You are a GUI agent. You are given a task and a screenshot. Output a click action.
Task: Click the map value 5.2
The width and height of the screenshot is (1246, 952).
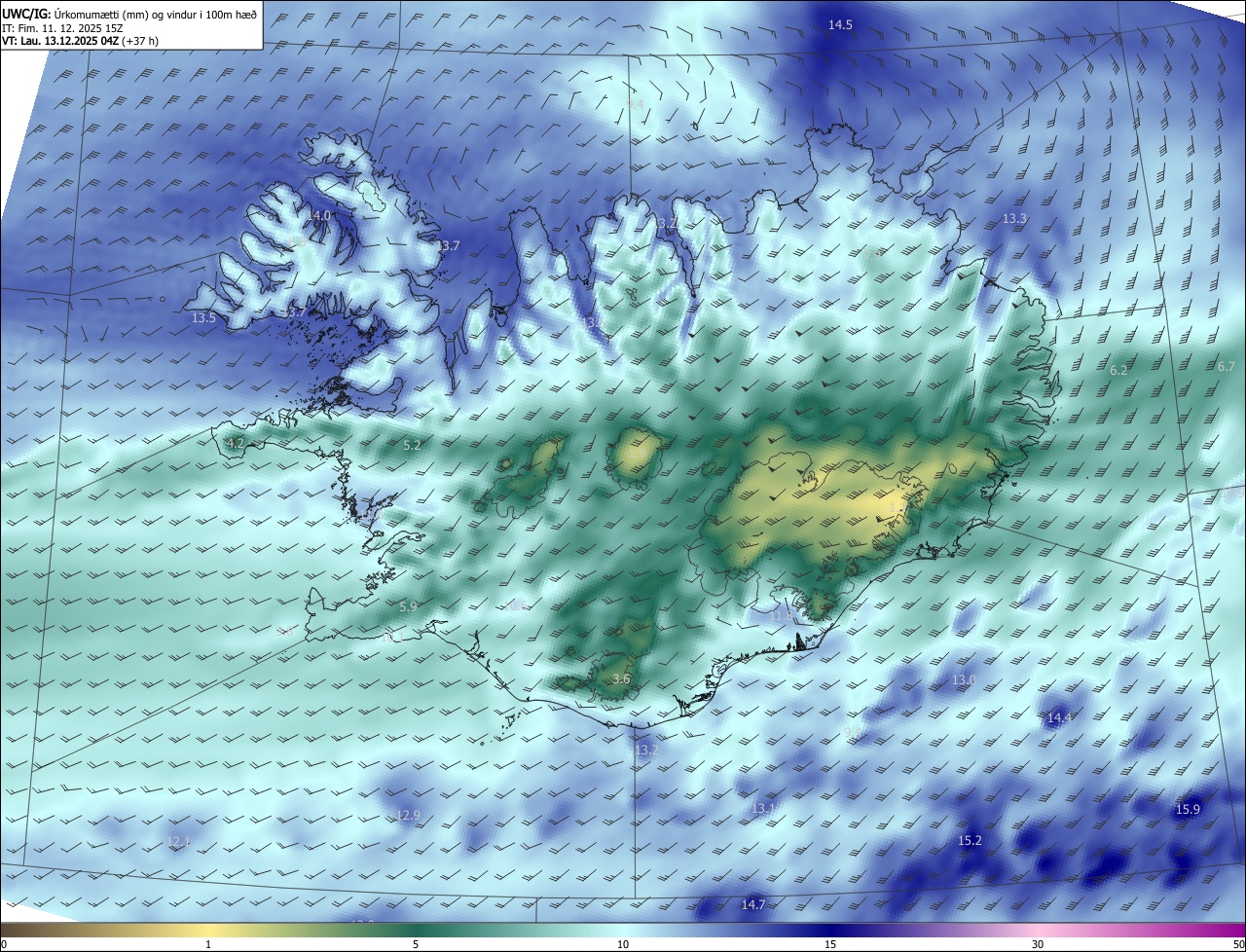(412, 446)
